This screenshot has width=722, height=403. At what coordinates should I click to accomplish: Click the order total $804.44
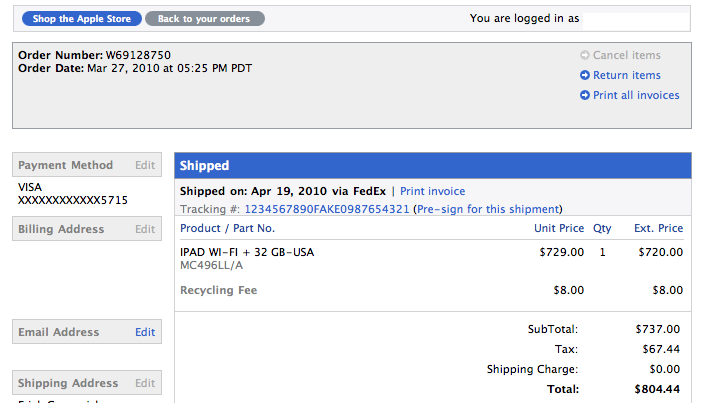tap(658, 388)
